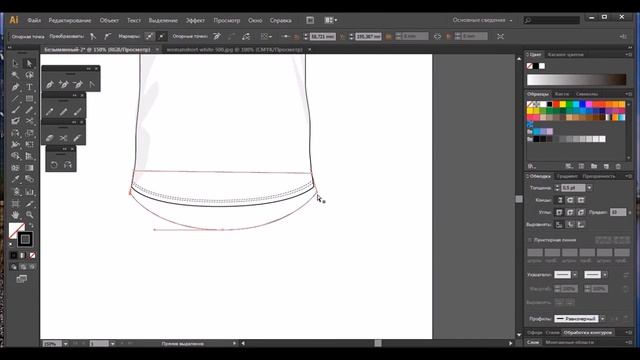Screen dimensions: 640x360
Task: Open the stroke weight dropdown
Action: (x=589, y=188)
